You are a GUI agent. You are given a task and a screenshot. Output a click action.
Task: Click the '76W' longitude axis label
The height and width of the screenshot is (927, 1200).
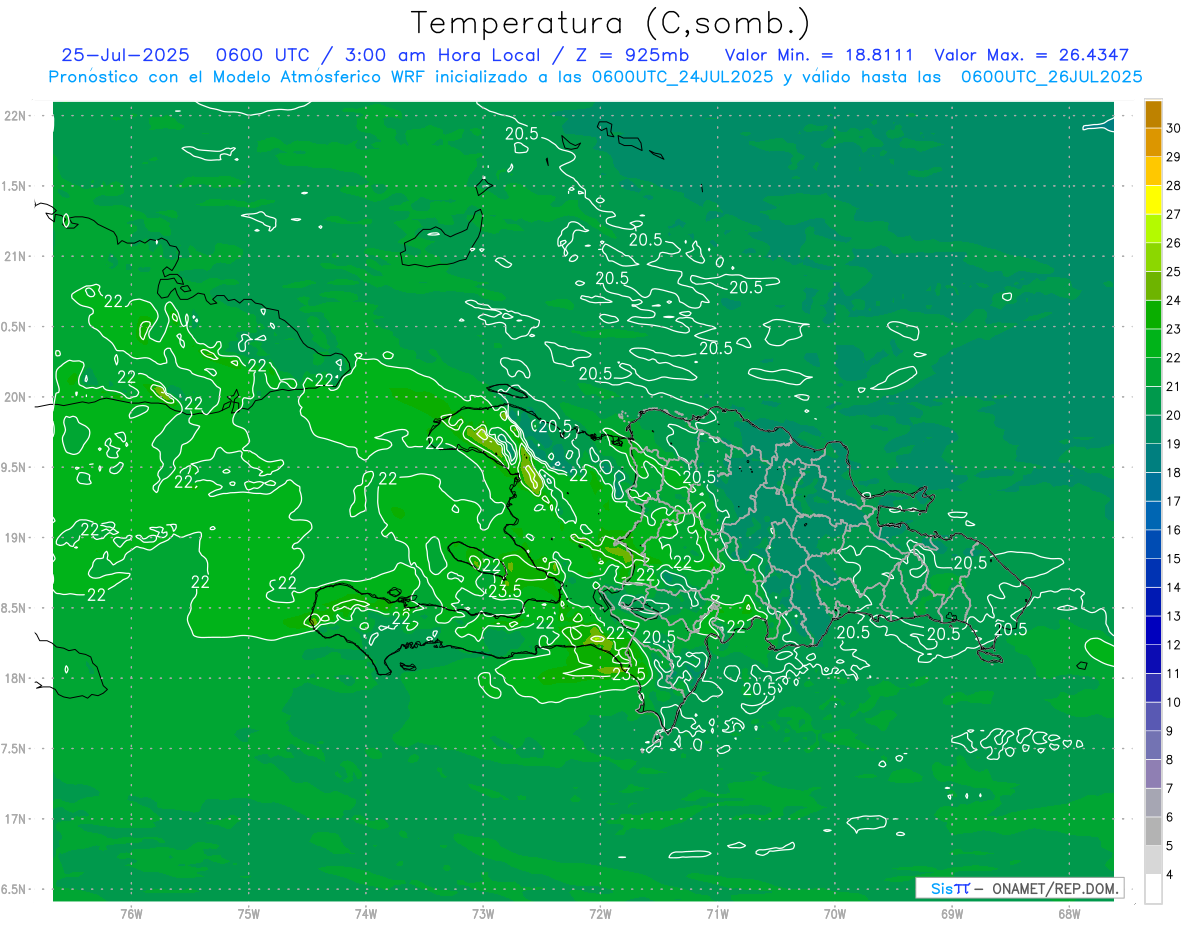[131, 913]
